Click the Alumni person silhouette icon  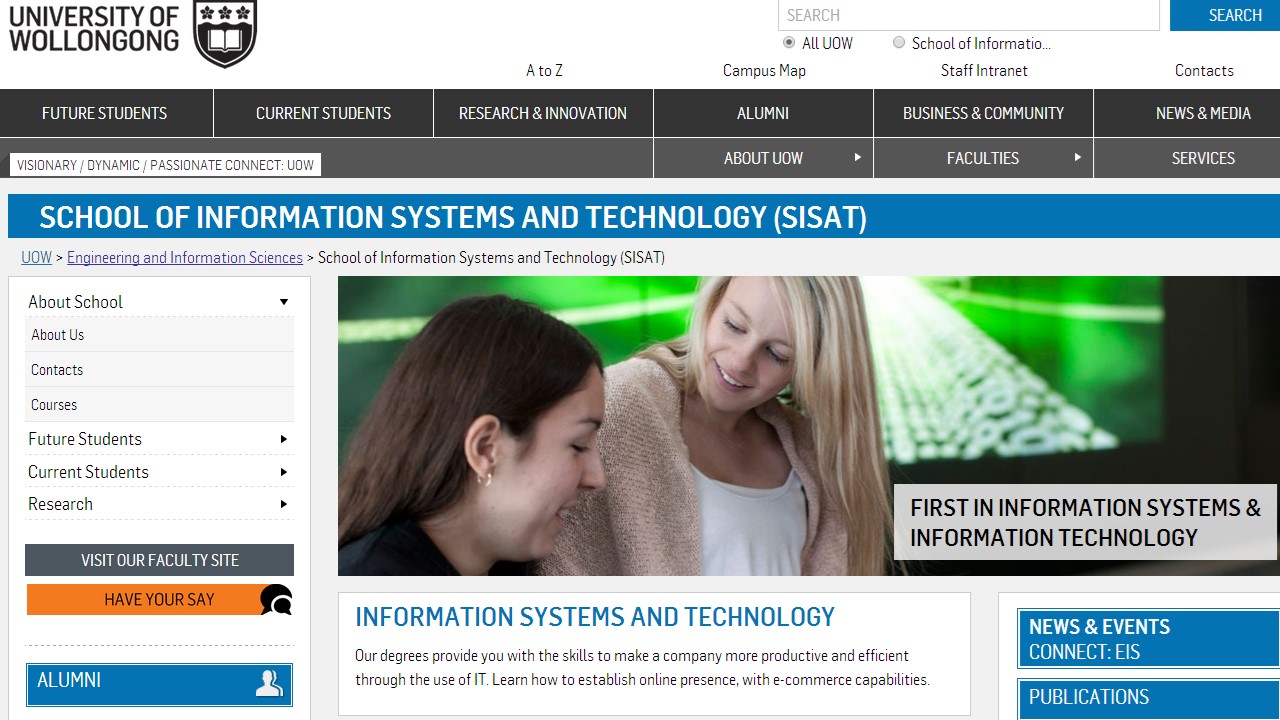269,683
